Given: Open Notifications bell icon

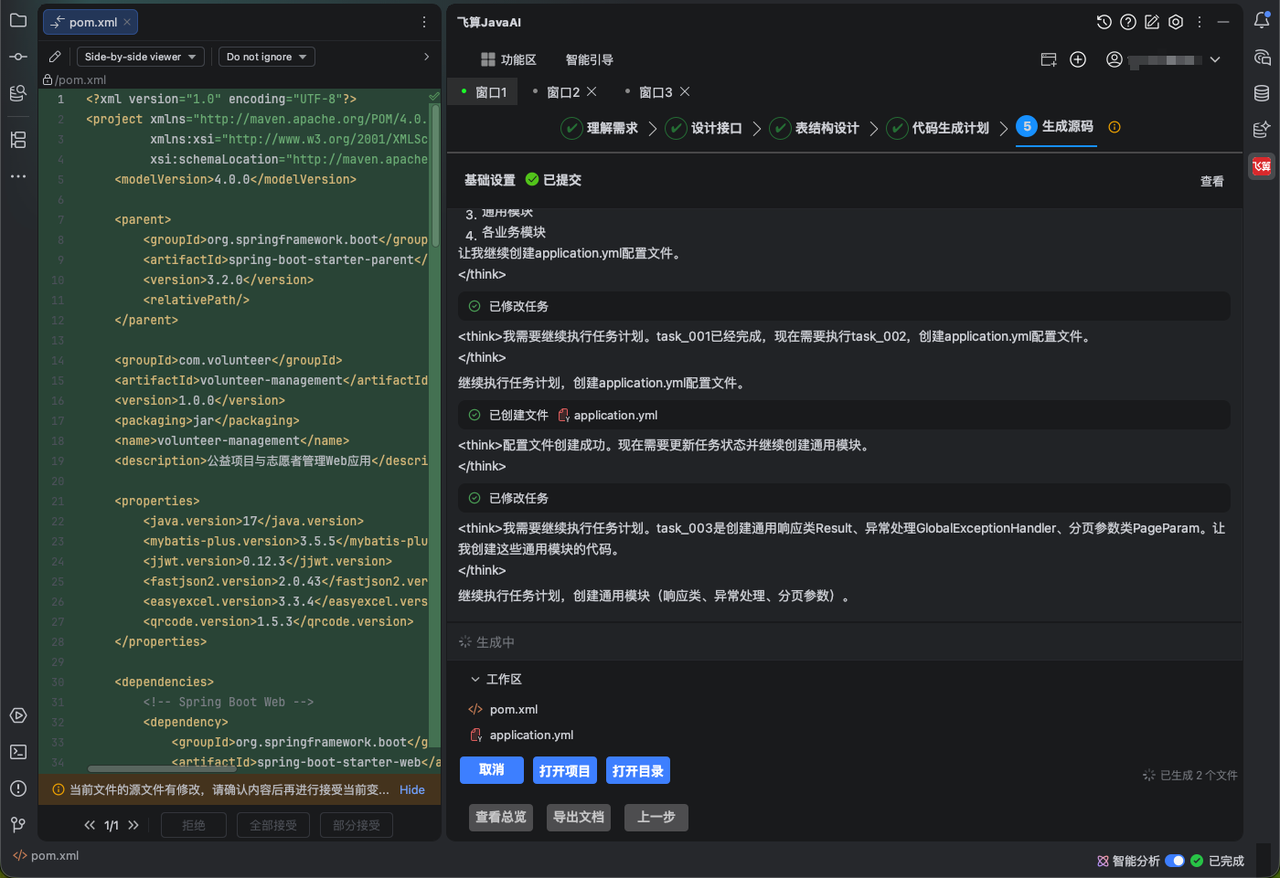Looking at the screenshot, I should point(1261,20).
